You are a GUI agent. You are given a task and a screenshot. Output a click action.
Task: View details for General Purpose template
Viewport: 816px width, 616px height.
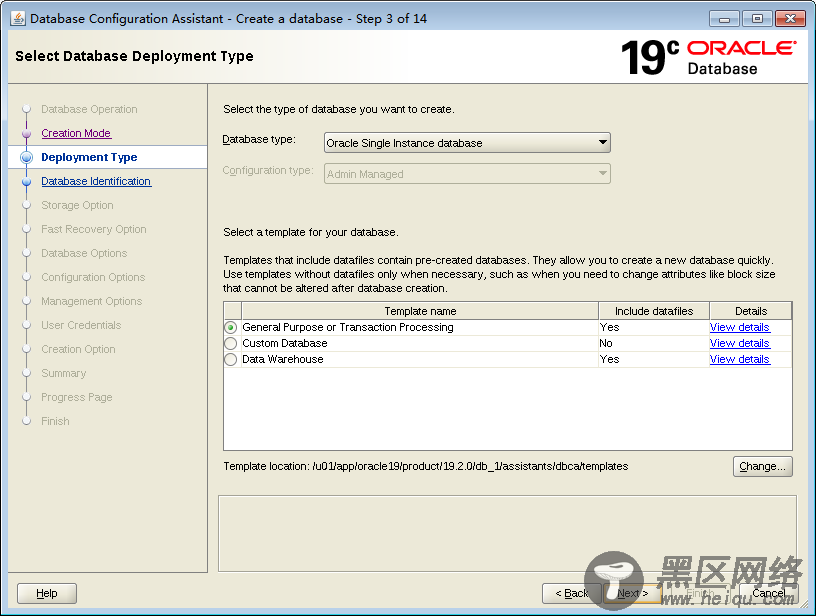[x=740, y=327]
